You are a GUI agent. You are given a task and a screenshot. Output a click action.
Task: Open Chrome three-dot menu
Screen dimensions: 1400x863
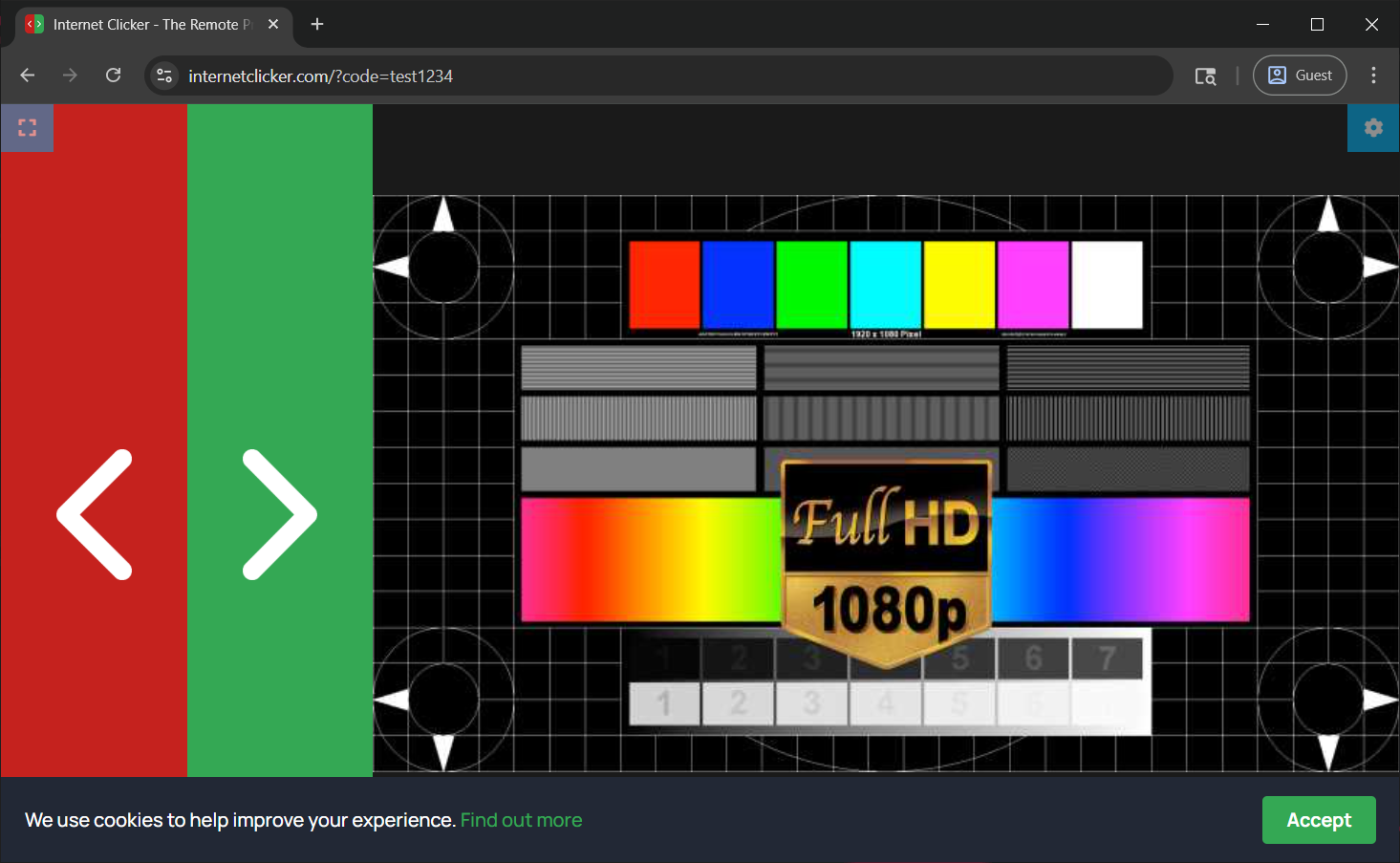click(x=1373, y=76)
